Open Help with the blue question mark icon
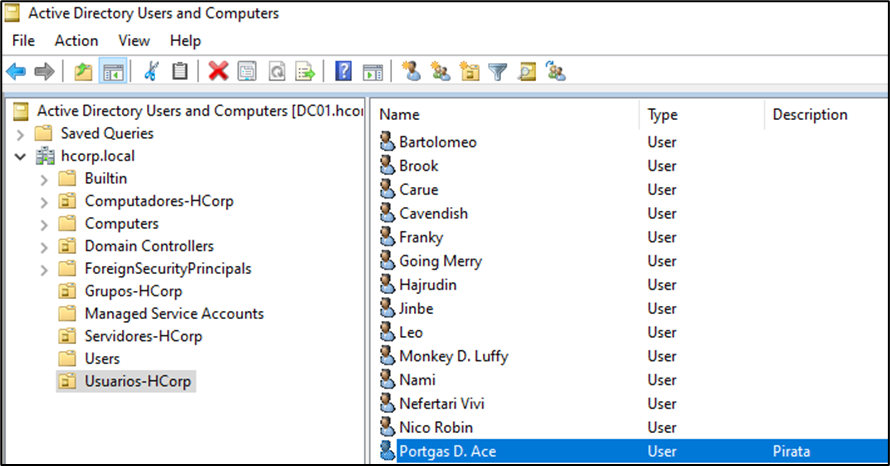 344,71
